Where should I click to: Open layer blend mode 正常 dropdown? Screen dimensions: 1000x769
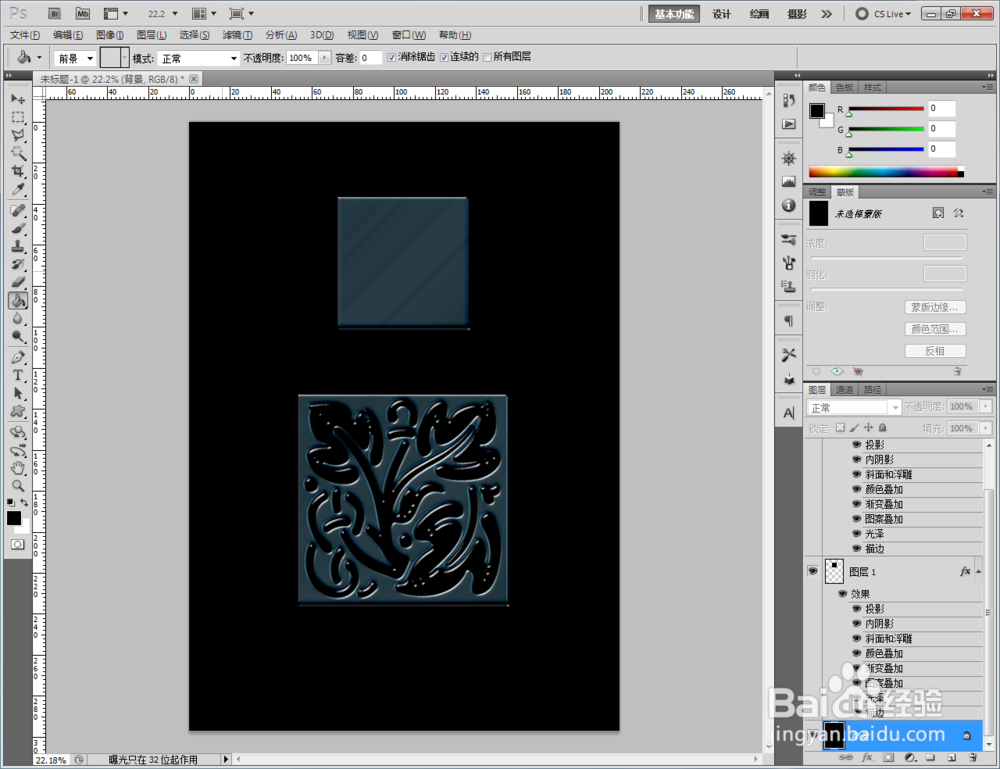point(853,407)
